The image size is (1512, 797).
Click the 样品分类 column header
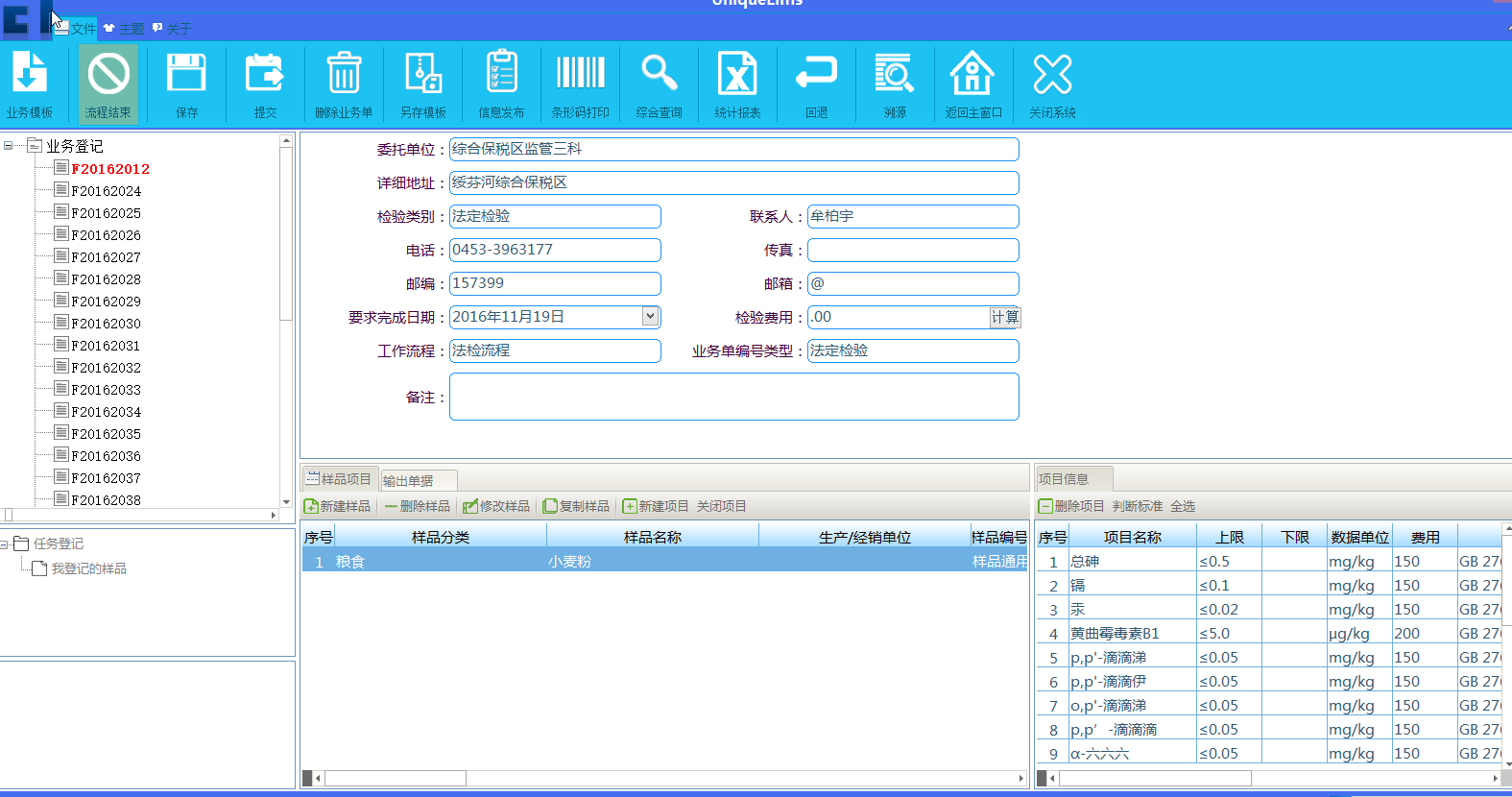click(x=441, y=537)
